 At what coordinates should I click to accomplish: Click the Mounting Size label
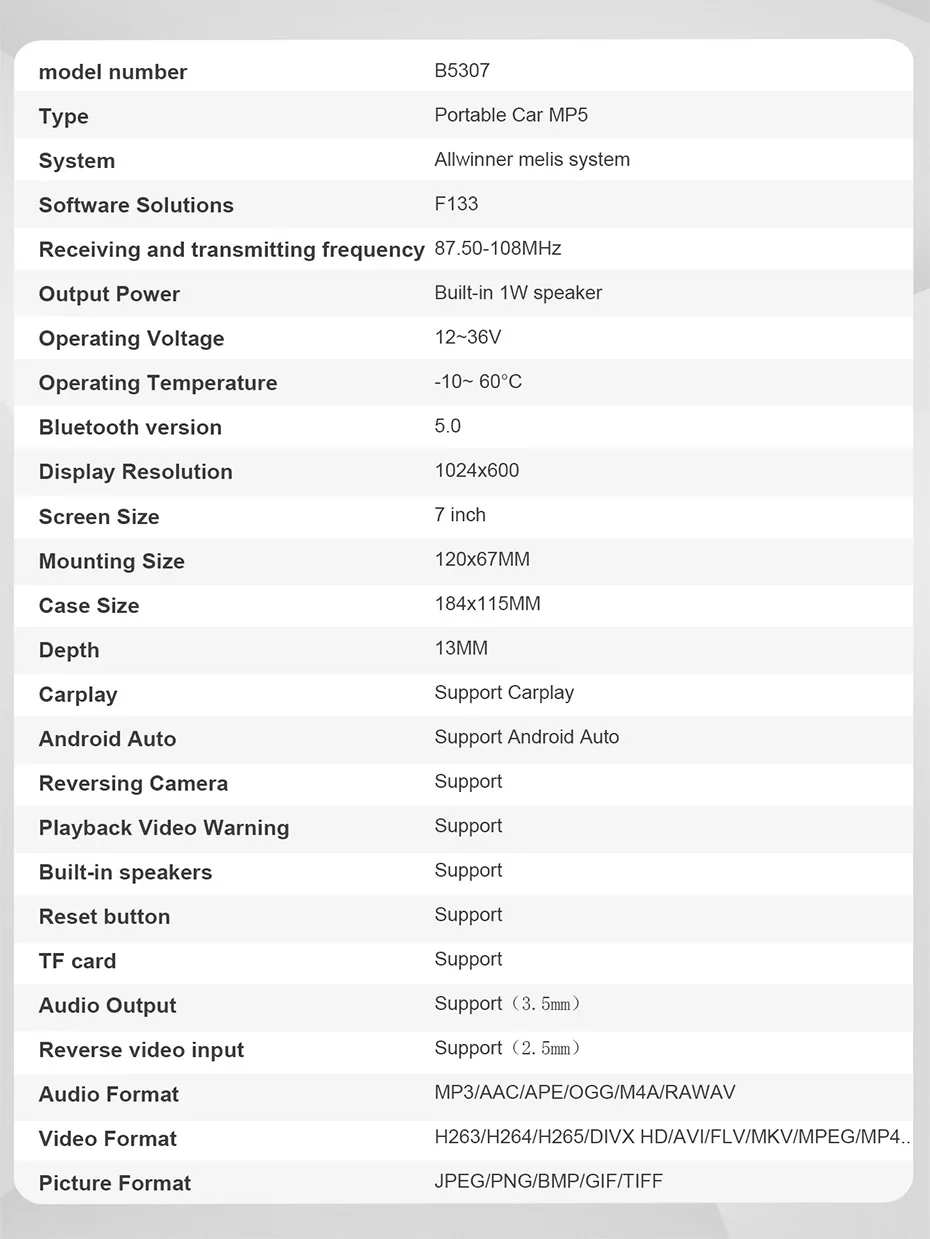click(112, 561)
